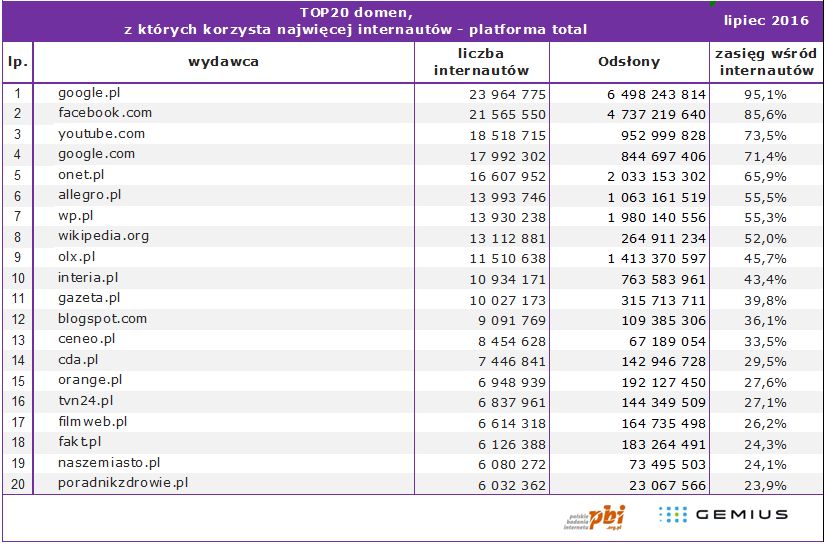The image size is (827, 545).
Task: Click the 'lipiec 2016' date label
Action: (766, 21)
